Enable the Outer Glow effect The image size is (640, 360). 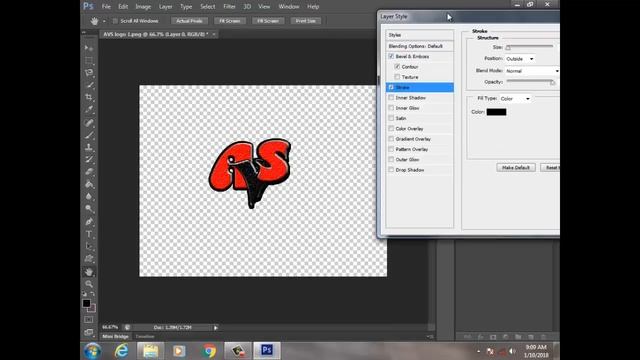click(x=391, y=160)
